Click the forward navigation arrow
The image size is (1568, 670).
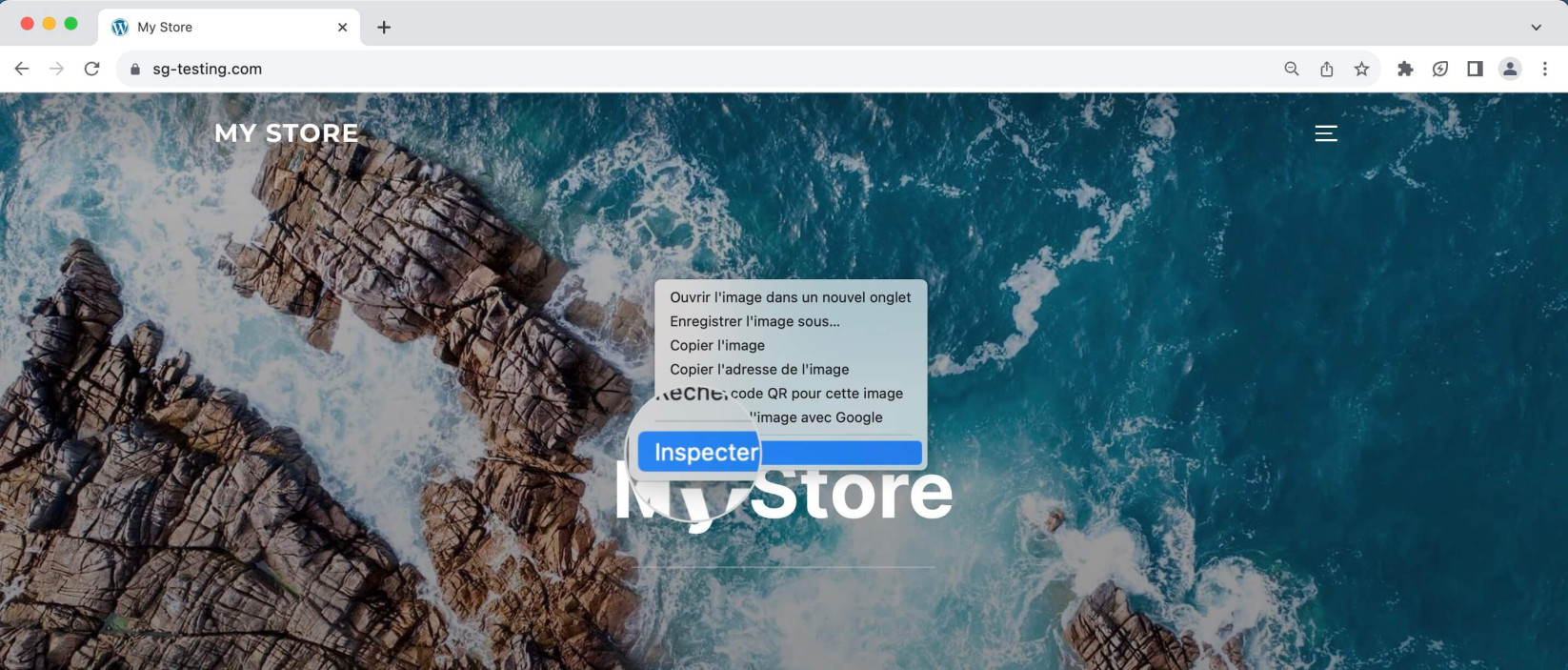(57, 69)
